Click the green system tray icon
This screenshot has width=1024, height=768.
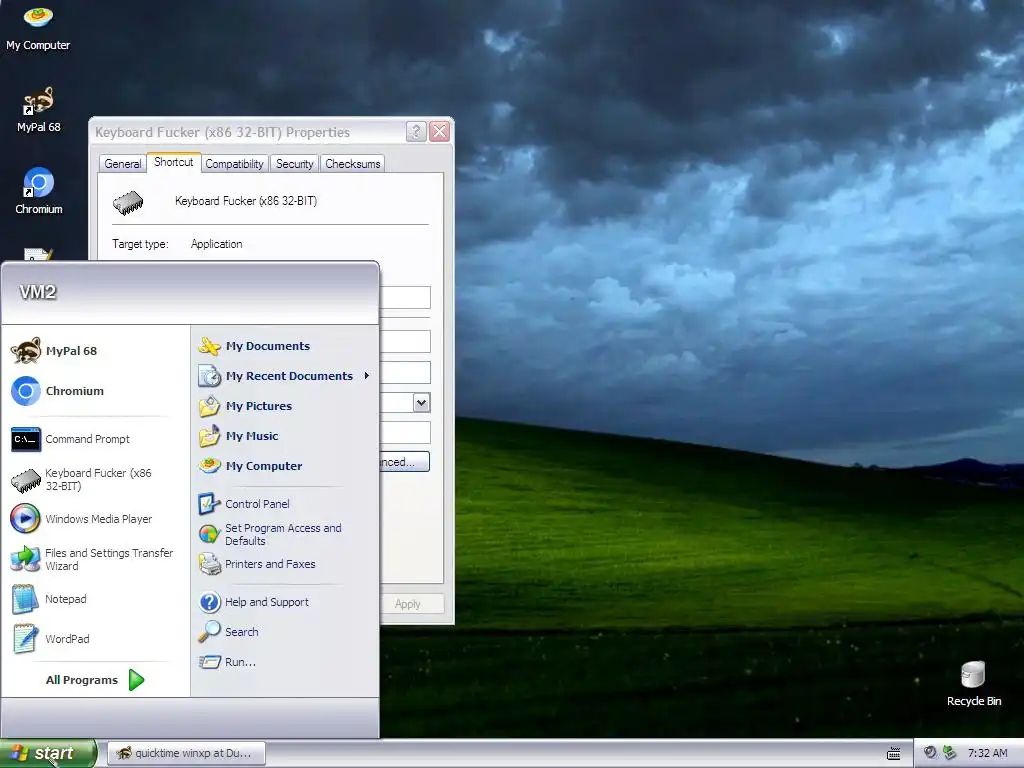pyautogui.click(x=950, y=753)
